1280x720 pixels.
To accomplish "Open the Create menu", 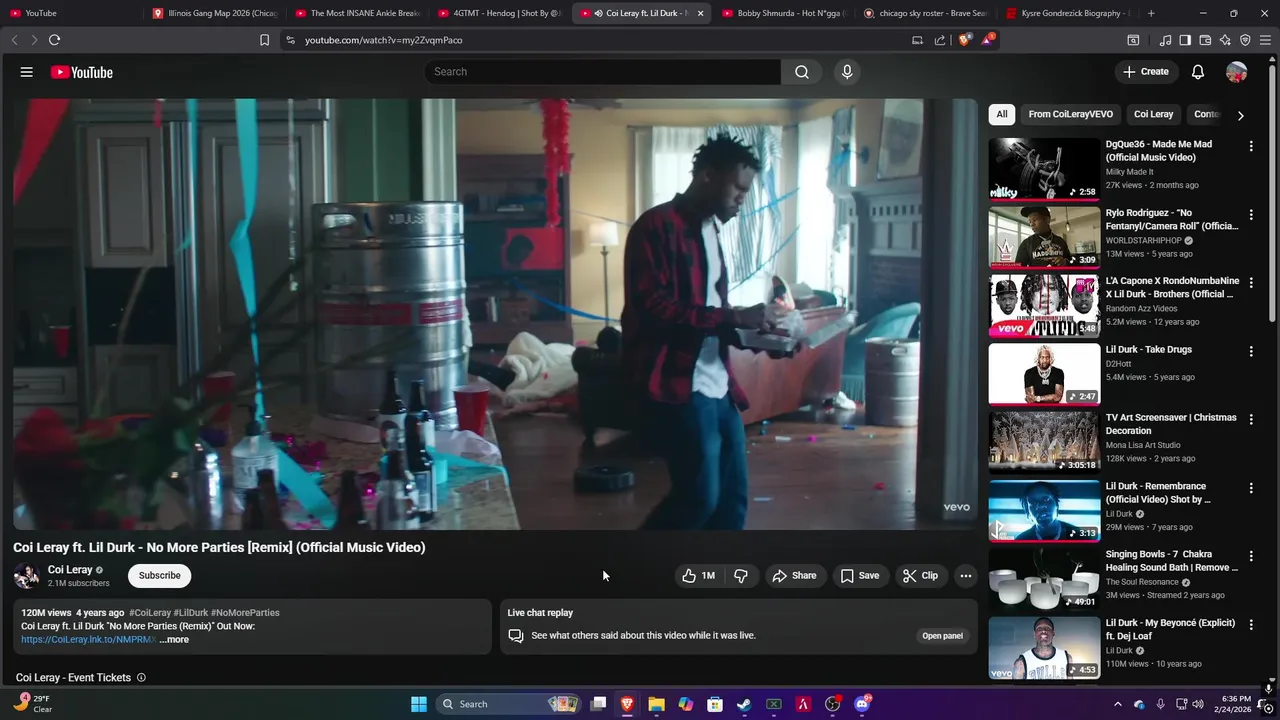I will coord(1145,72).
